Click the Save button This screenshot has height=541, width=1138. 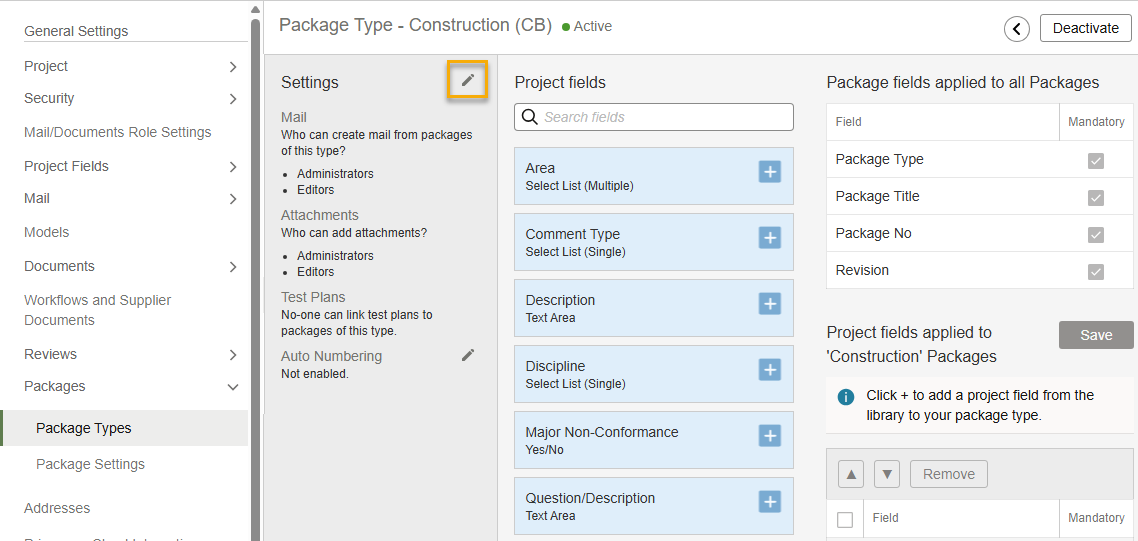pyautogui.click(x=1095, y=335)
